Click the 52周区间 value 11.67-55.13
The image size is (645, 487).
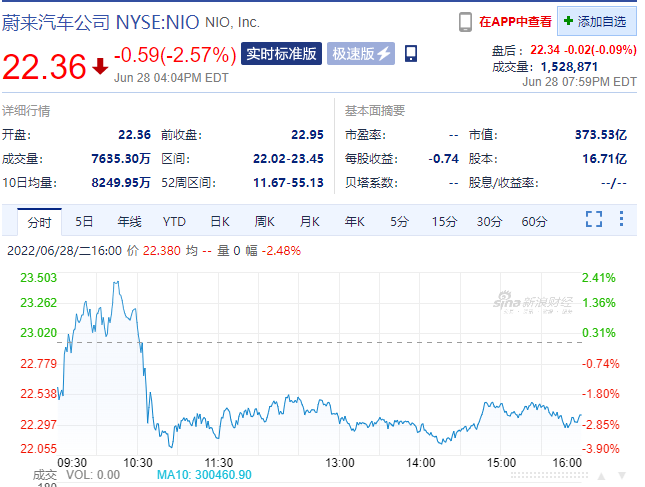pyautogui.click(x=288, y=183)
